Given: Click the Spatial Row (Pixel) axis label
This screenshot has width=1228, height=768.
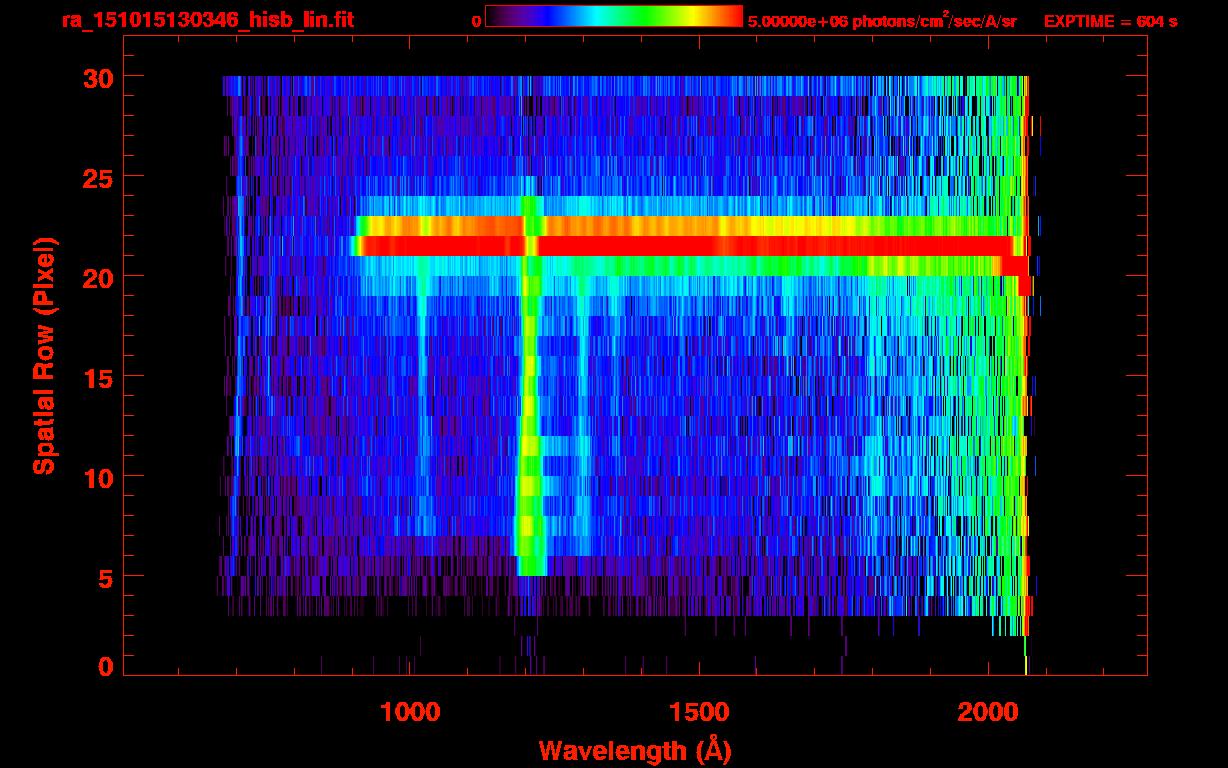Looking at the screenshot, I should click(x=44, y=355).
